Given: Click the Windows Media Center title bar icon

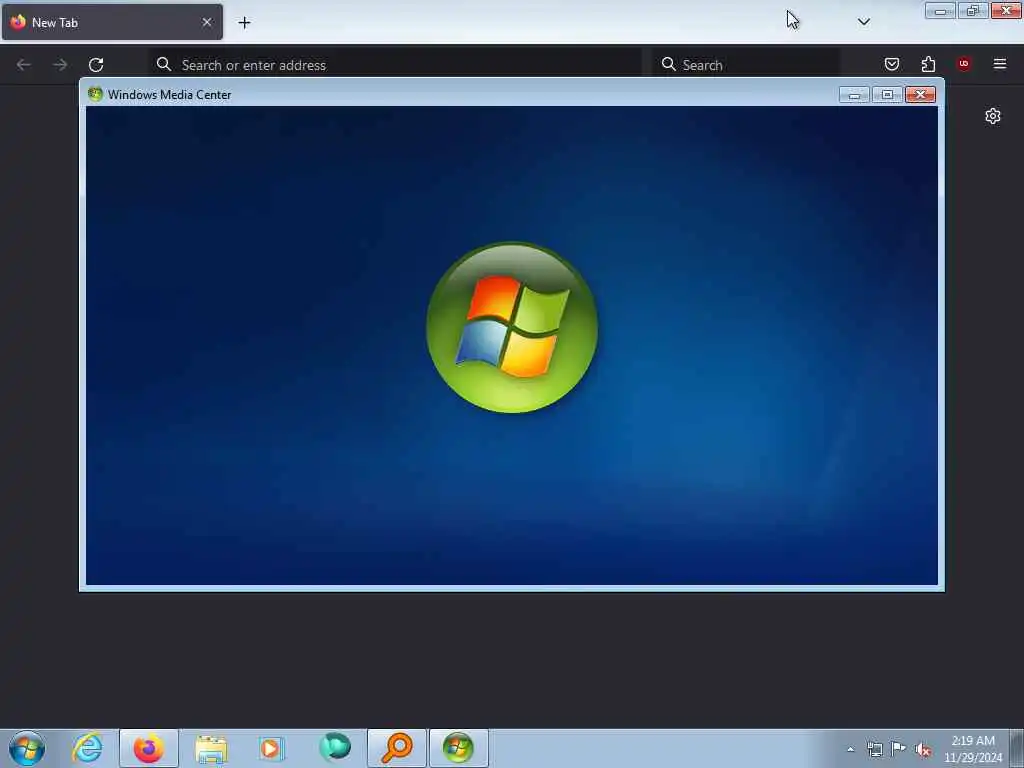Looking at the screenshot, I should coord(95,94).
